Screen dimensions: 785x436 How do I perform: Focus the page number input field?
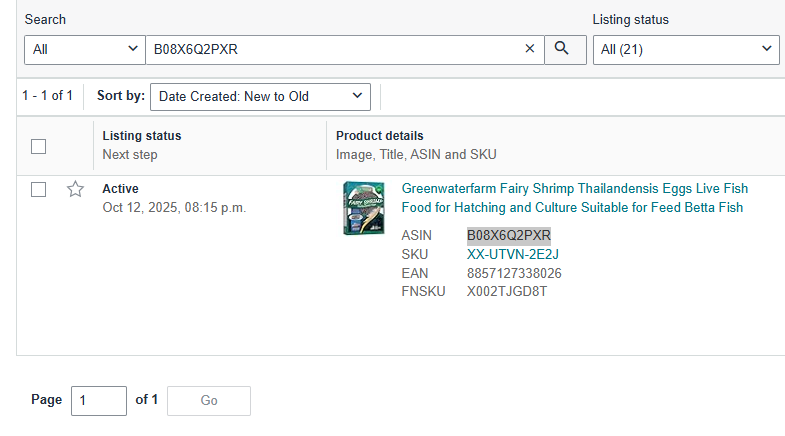(99, 400)
